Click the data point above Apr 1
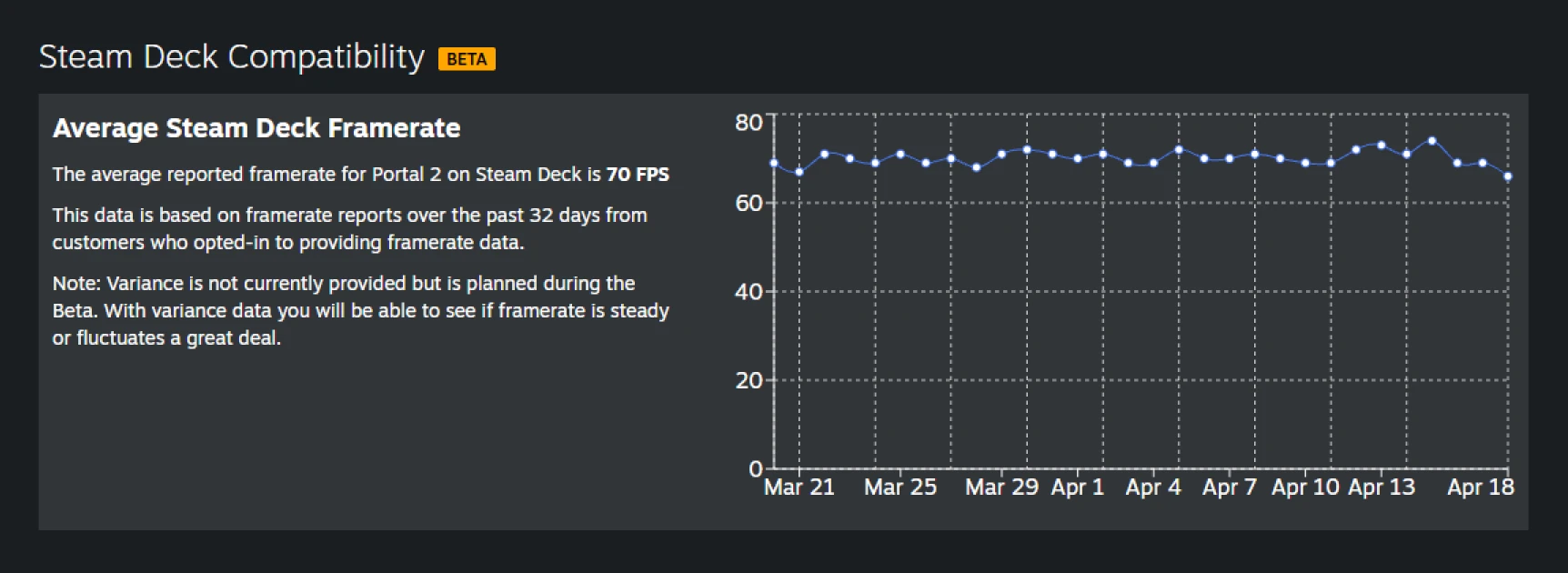The image size is (1568, 573). (1078, 158)
